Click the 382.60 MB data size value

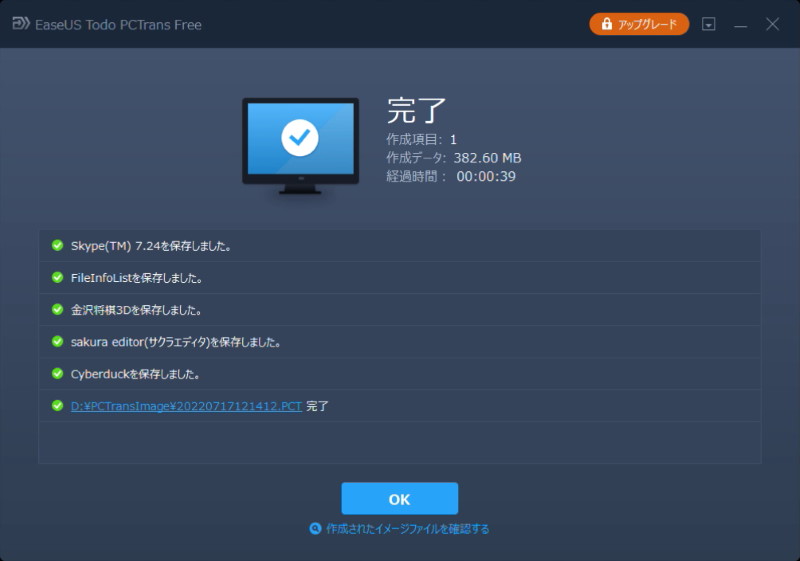coord(487,158)
